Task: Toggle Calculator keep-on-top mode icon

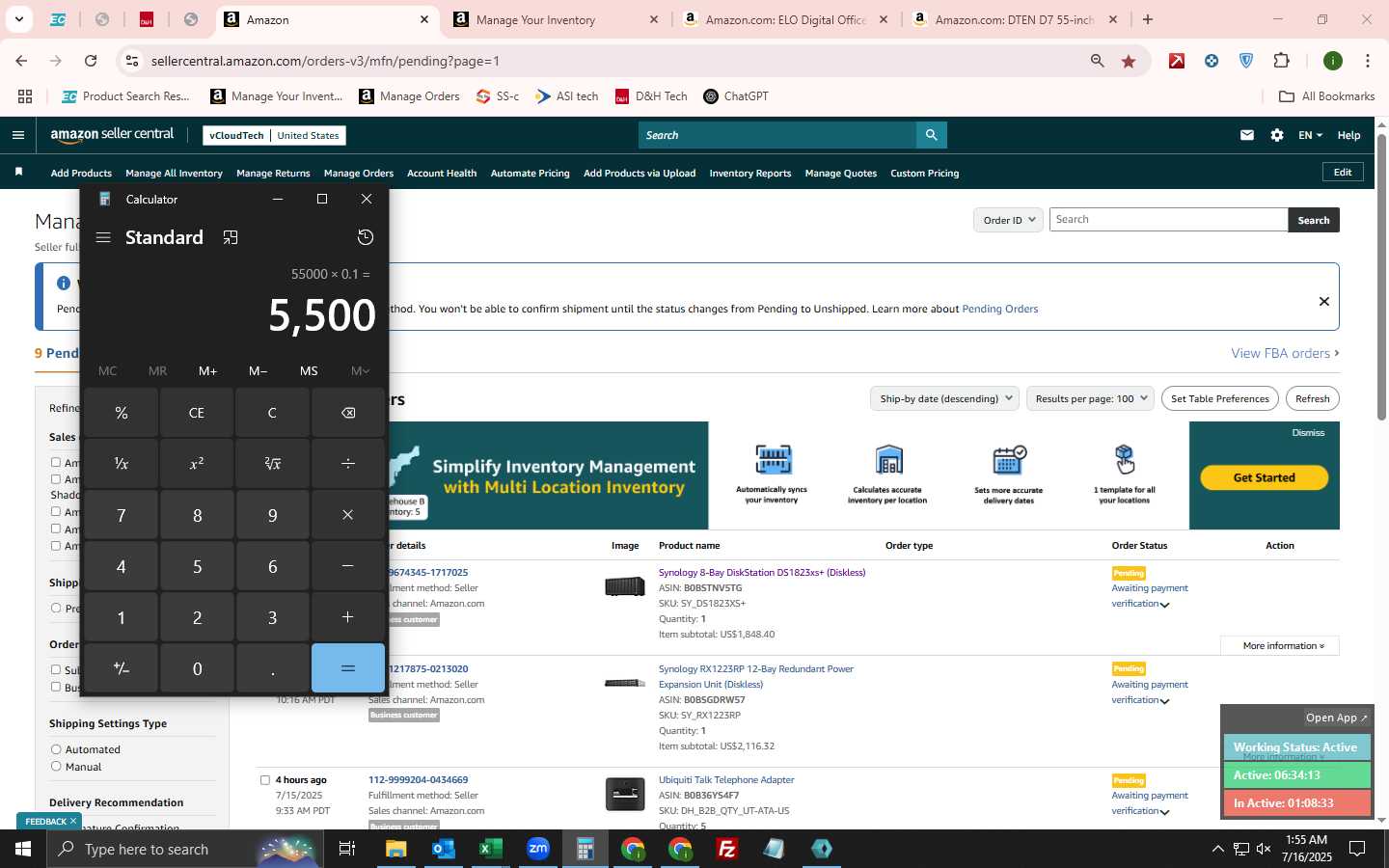Action: tap(231, 237)
